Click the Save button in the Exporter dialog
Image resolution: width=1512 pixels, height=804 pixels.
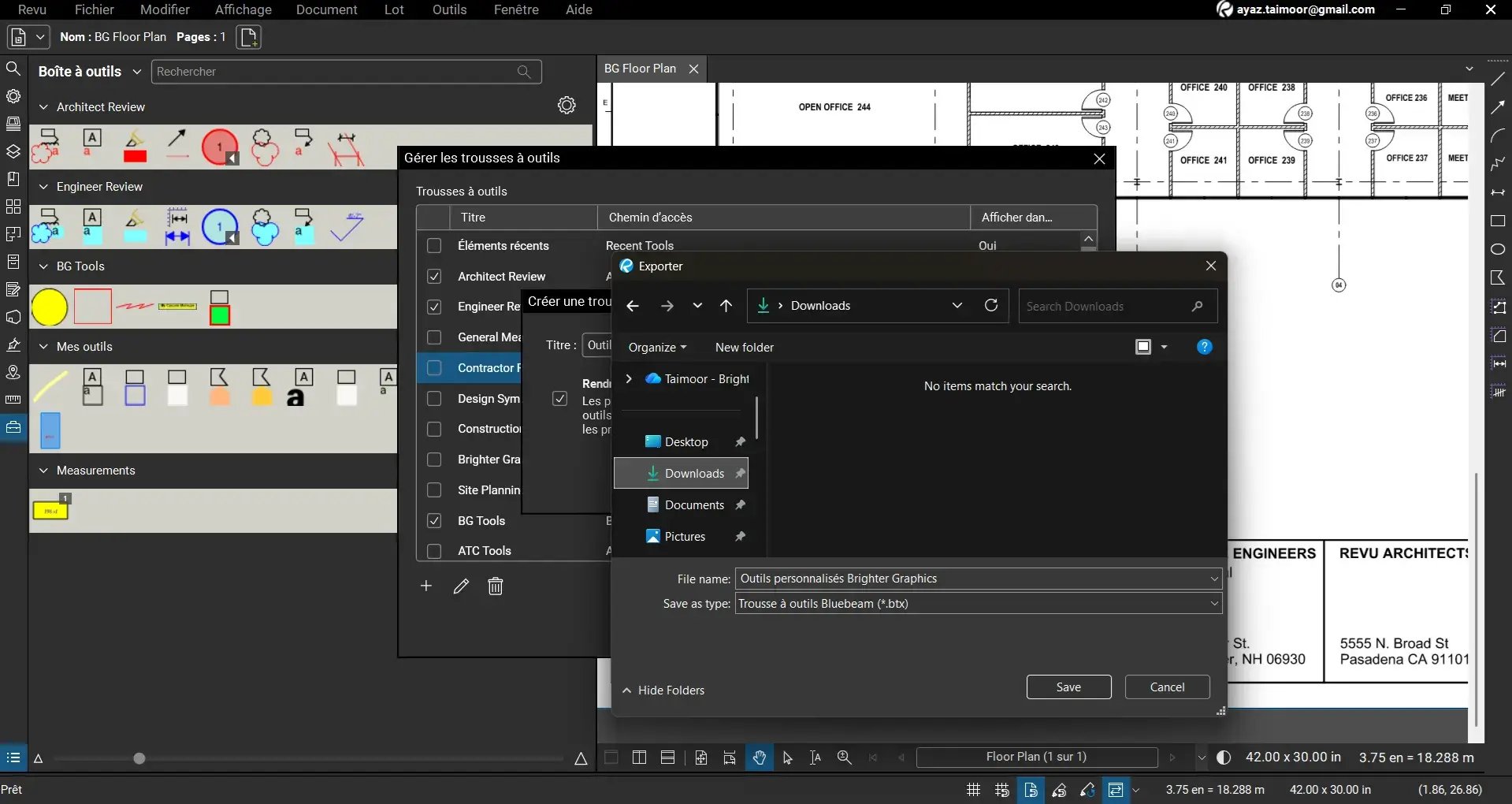tap(1068, 687)
